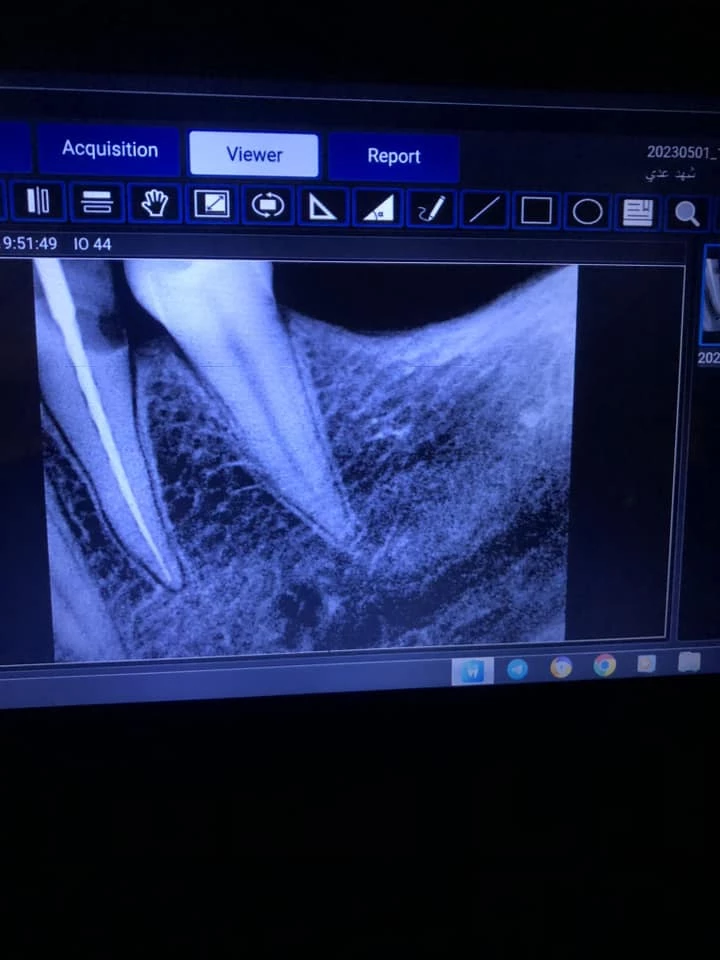
Task: Select the set-square angle tool
Action: (x=323, y=207)
